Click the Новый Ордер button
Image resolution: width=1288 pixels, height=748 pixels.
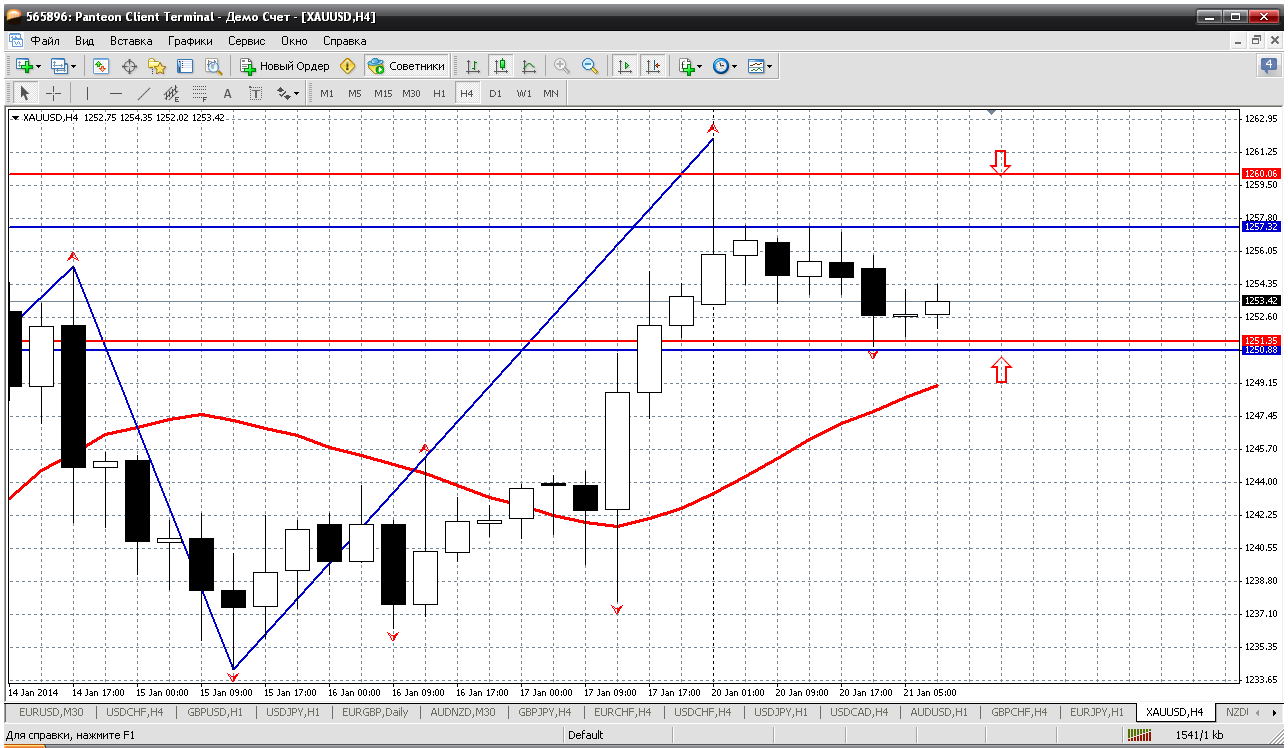pos(284,66)
